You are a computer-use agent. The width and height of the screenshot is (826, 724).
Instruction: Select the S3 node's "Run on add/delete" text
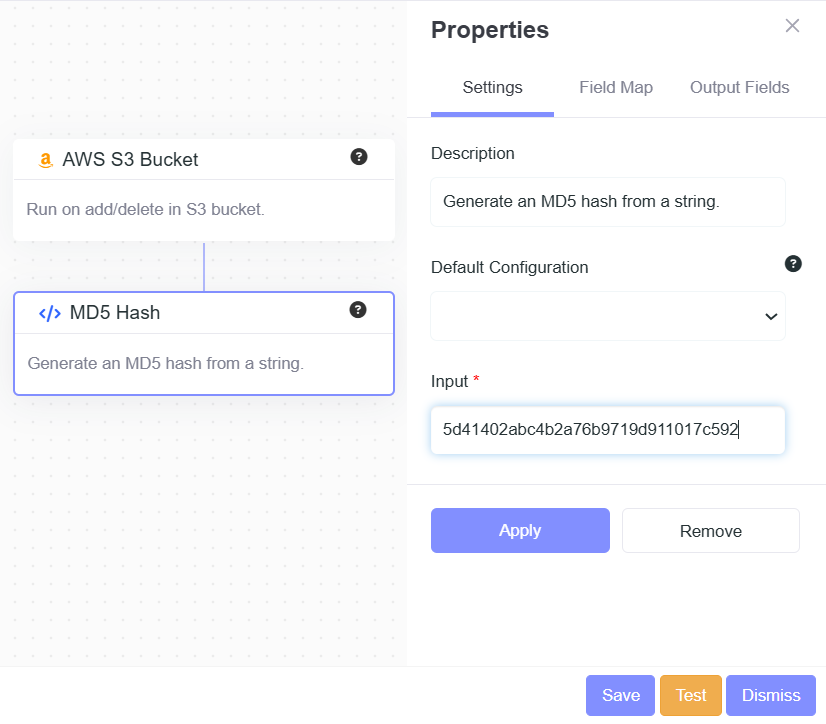pyautogui.click(x=145, y=210)
